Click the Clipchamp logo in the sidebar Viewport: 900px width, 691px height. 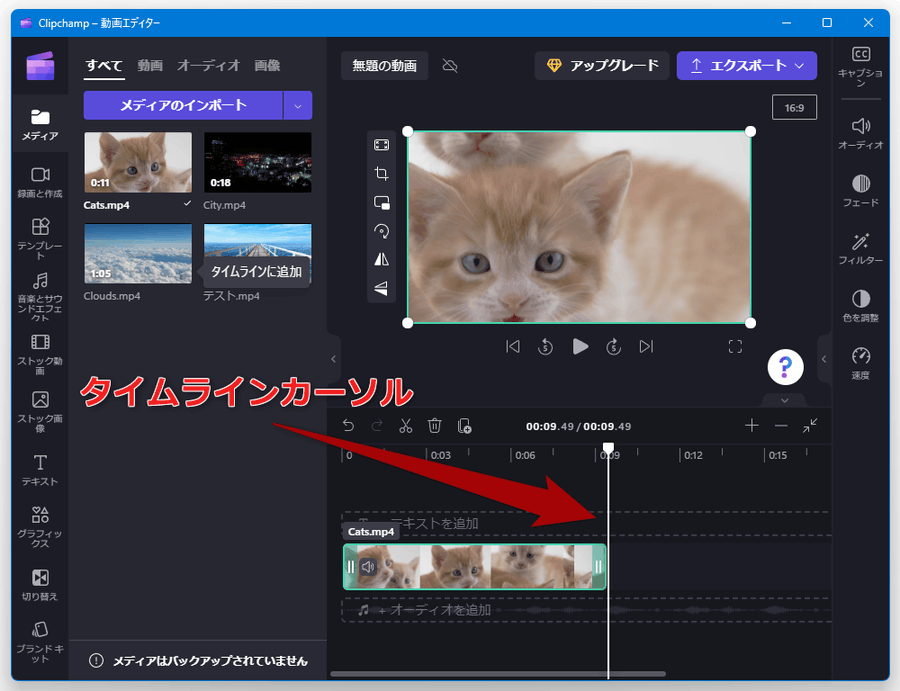tap(40, 65)
